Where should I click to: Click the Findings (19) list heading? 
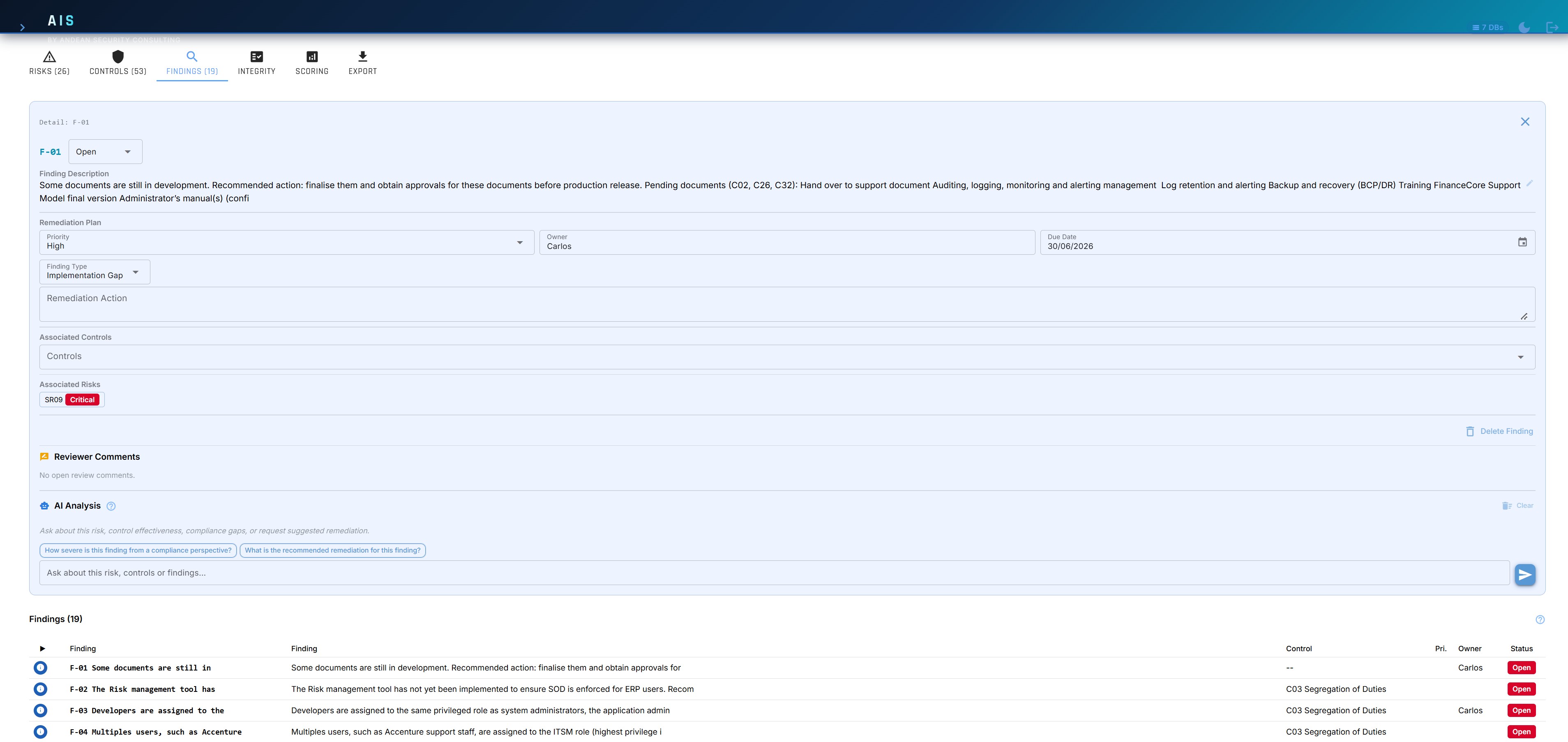[55, 619]
